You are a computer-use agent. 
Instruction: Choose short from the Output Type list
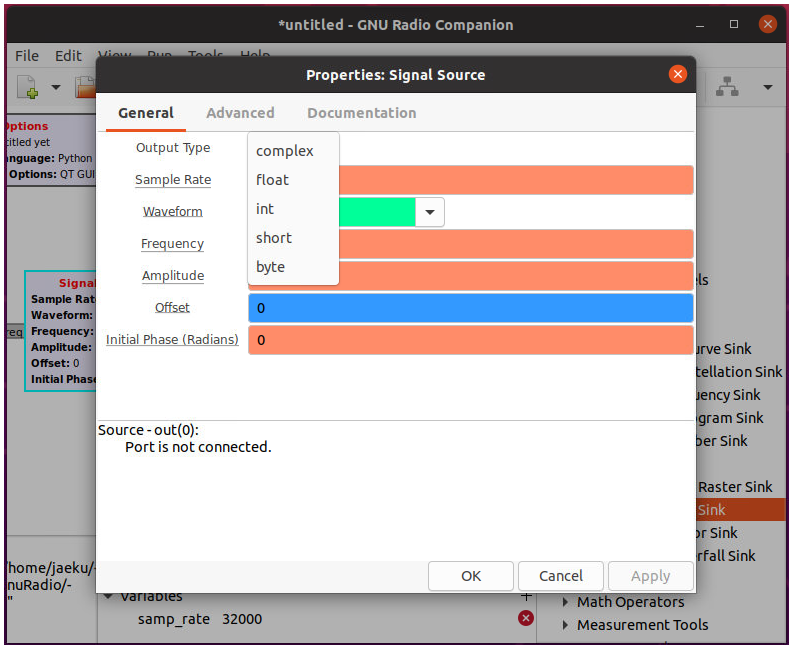click(293, 238)
